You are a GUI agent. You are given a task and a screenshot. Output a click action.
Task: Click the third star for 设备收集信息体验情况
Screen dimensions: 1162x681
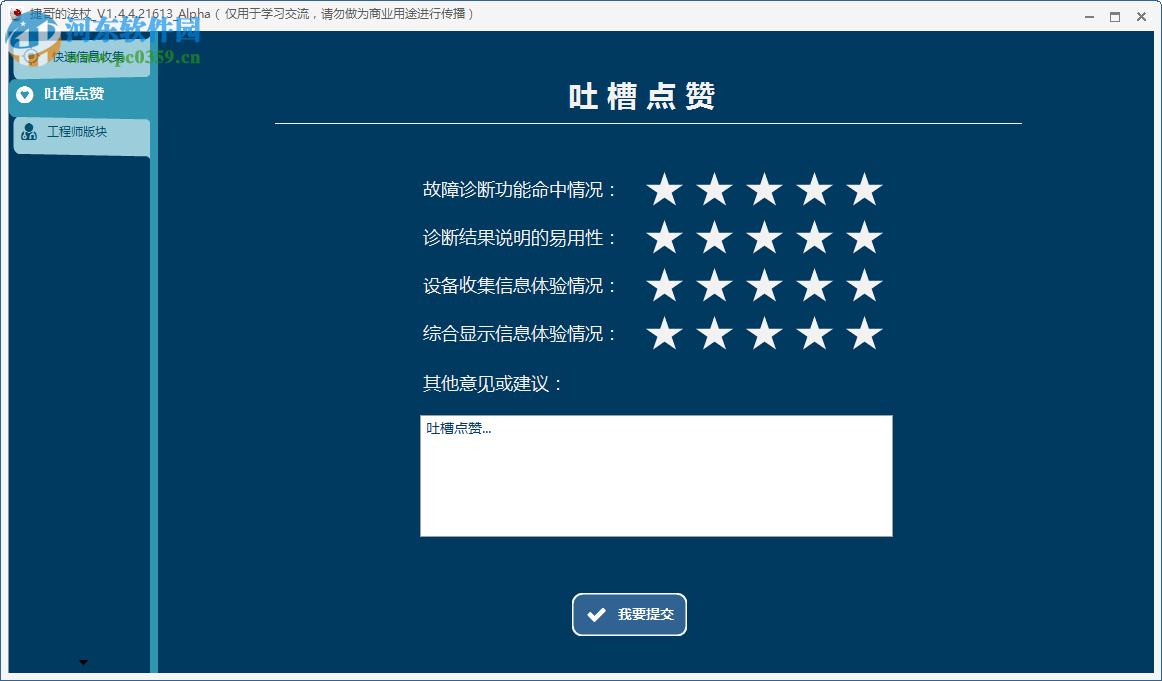coord(763,286)
